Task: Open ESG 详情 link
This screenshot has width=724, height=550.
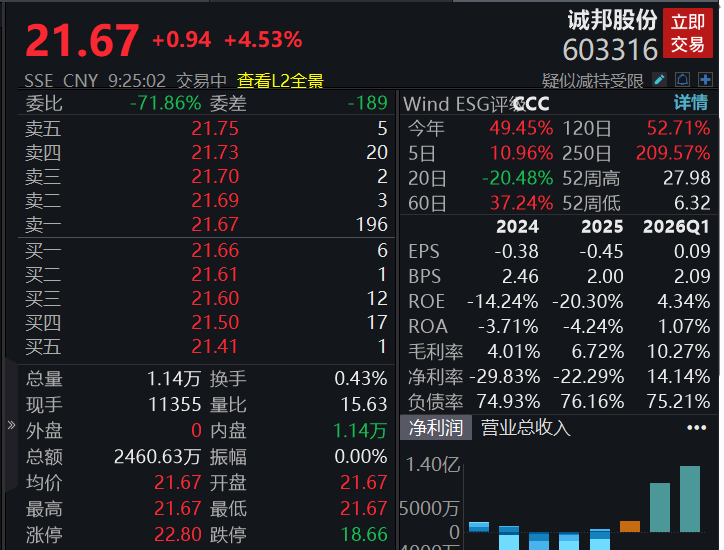Action: click(x=691, y=103)
